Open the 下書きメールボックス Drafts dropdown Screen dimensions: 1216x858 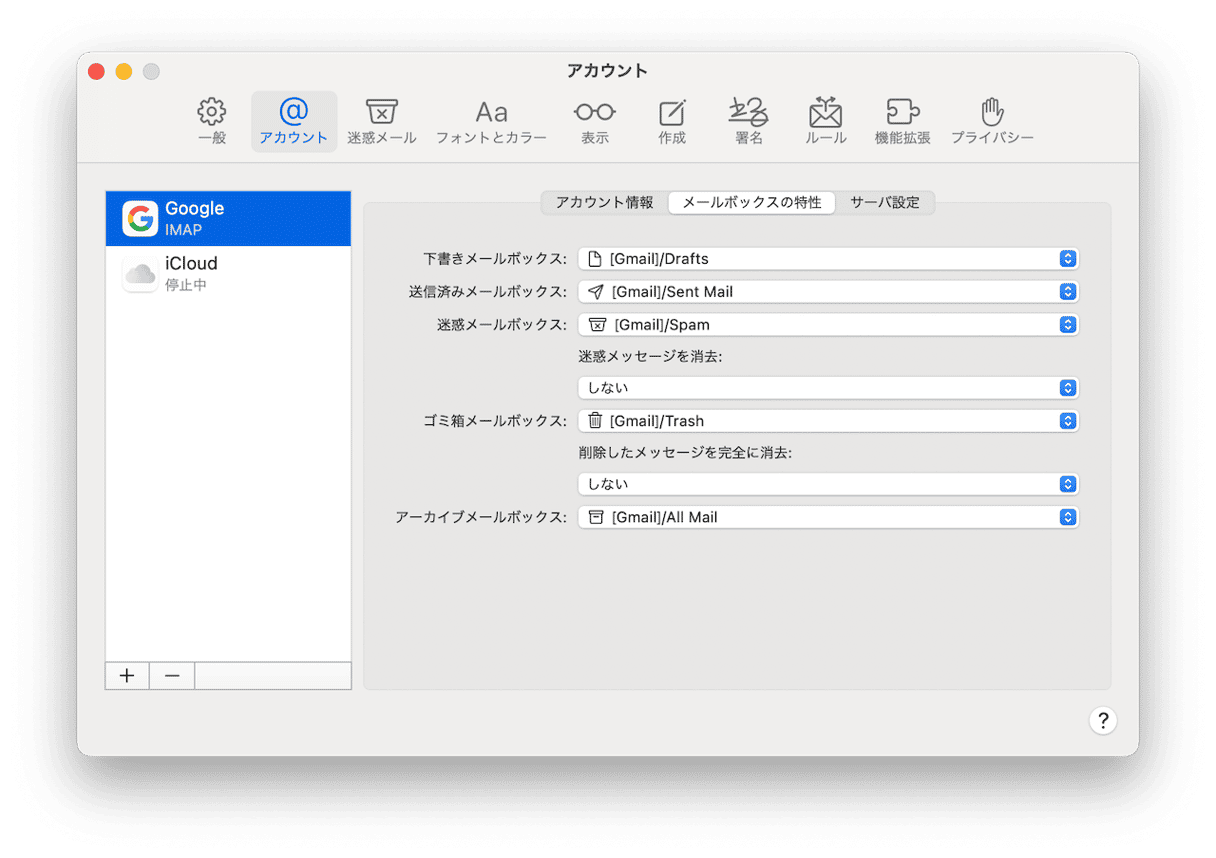[828, 259]
